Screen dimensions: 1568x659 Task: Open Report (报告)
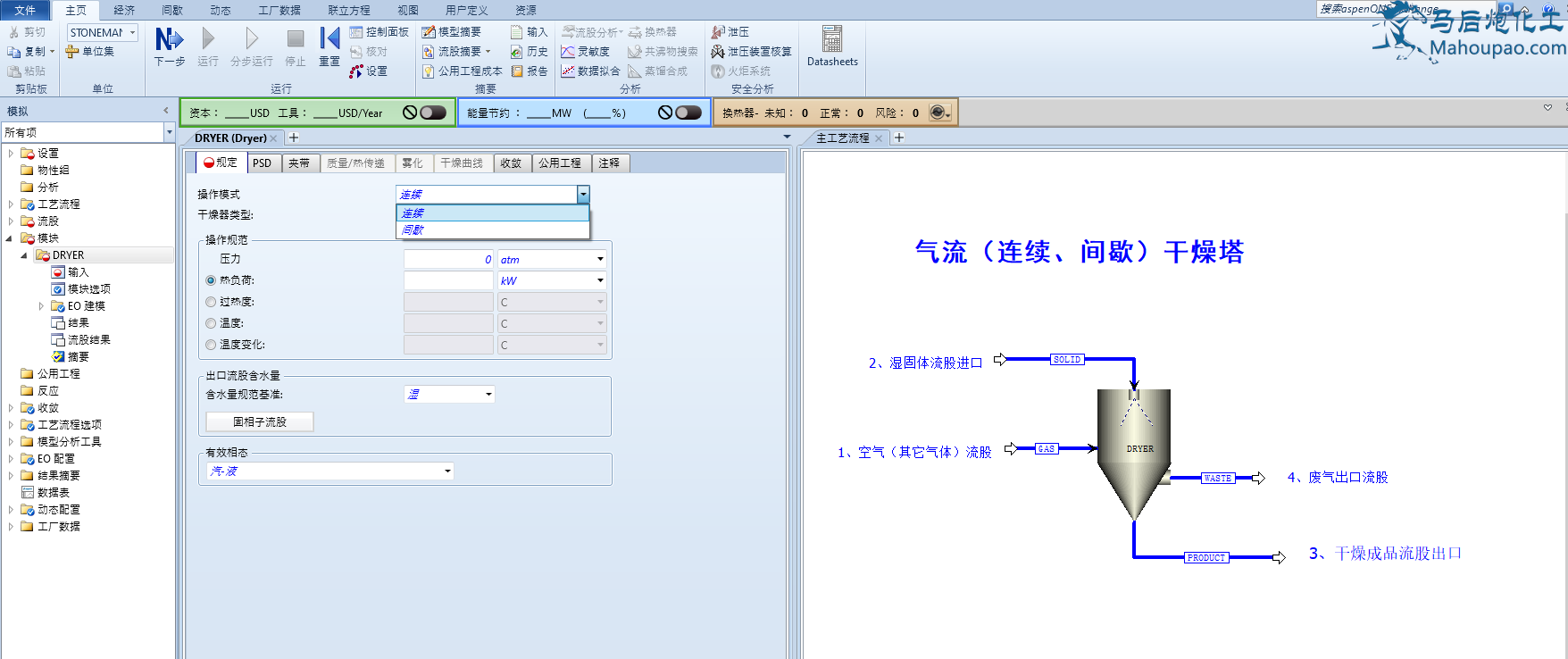[529, 71]
